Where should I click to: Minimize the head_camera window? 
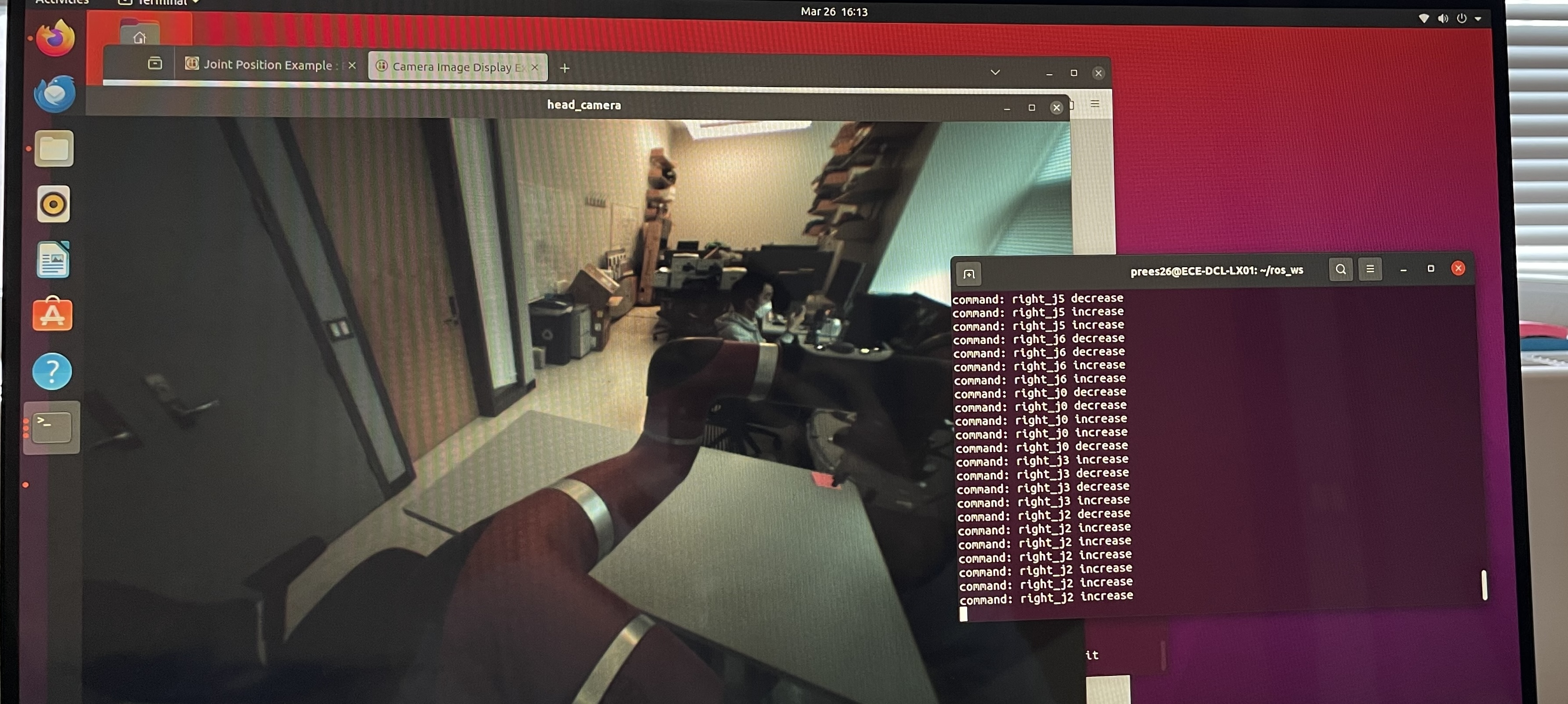[x=1007, y=109]
